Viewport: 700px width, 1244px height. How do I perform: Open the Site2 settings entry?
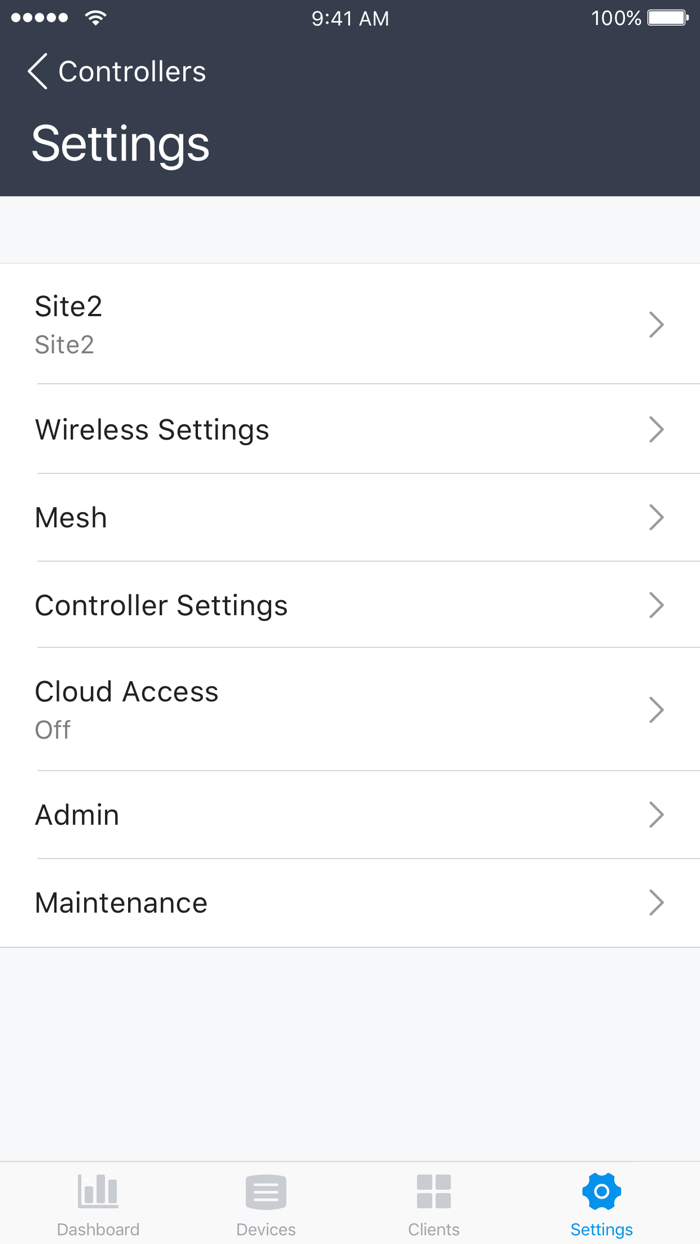[x=350, y=324]
